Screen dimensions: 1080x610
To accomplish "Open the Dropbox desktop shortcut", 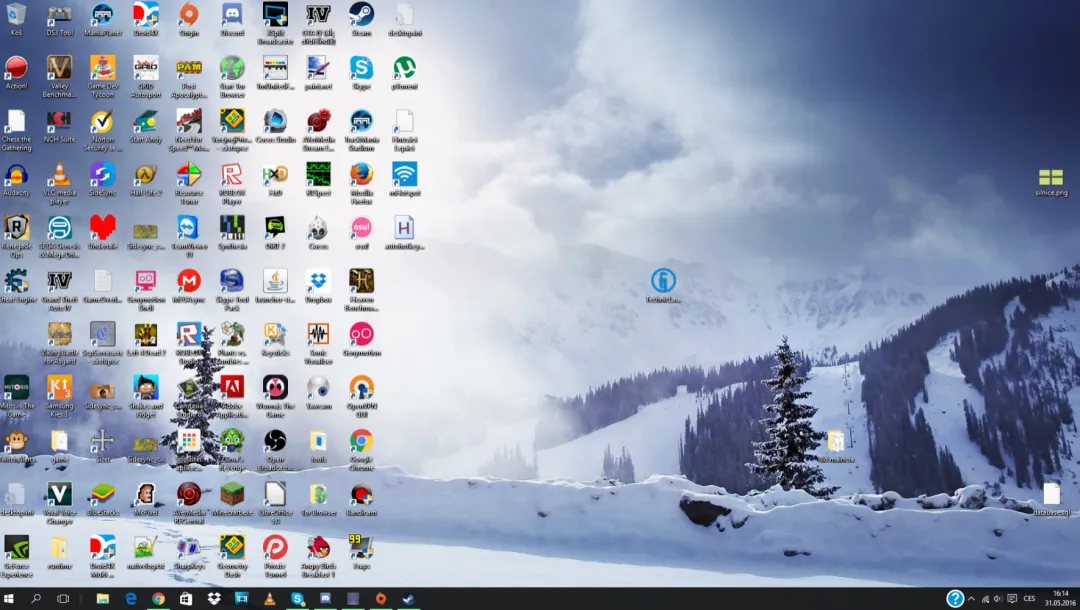I will (318, 286).
